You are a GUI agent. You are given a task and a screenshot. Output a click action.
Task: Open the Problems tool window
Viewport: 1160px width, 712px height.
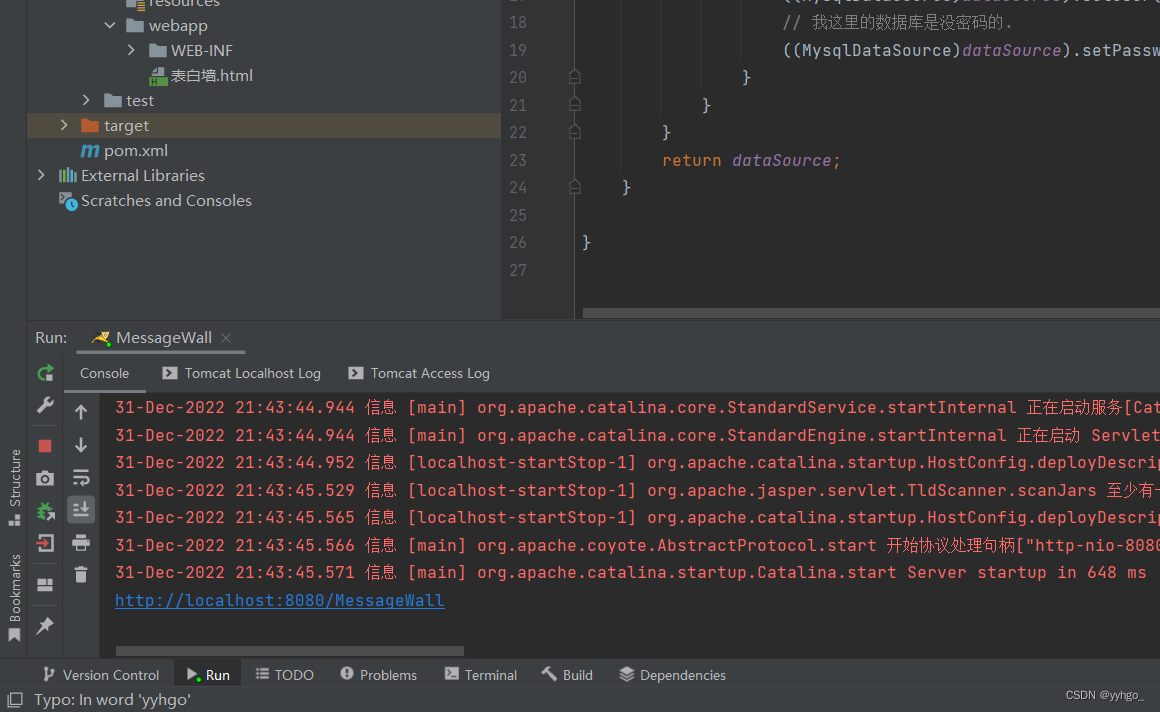pyautogui.click(x=378, y=675)
